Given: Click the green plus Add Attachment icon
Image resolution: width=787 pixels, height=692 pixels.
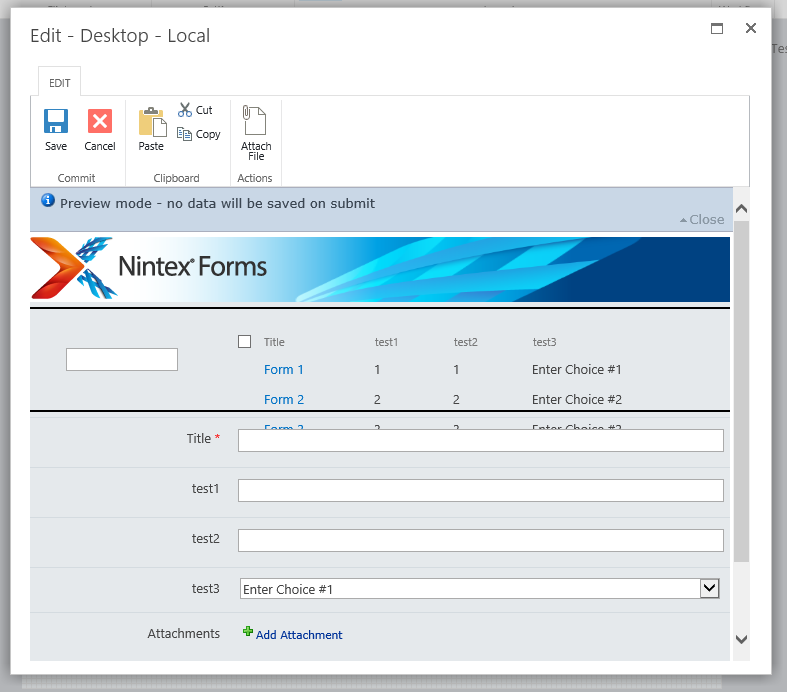Looking at the screenshot, I should coord(247,631).
